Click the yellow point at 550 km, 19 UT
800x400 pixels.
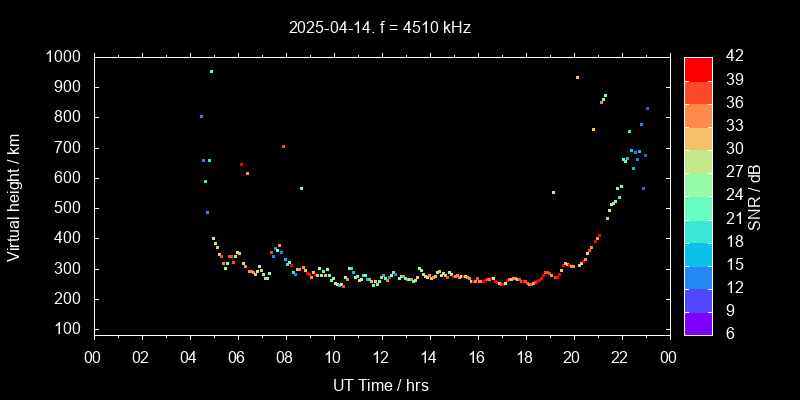pyautogui.click(x=553, y=192)
